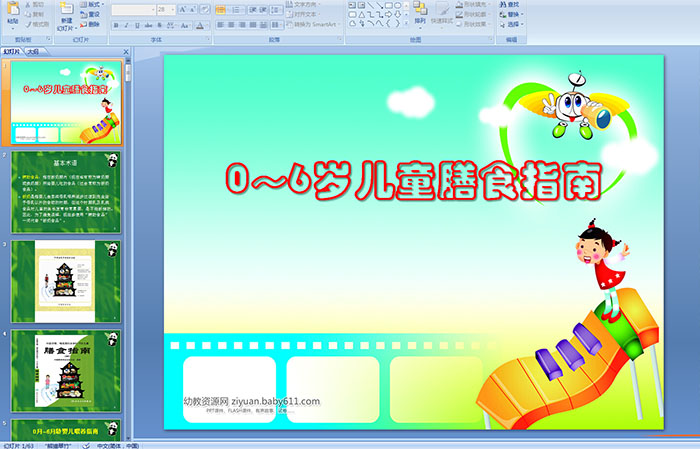Open the Paragraph group dialog launcher
The height and width of the screenshot is (449, 700).
(340, 40)
